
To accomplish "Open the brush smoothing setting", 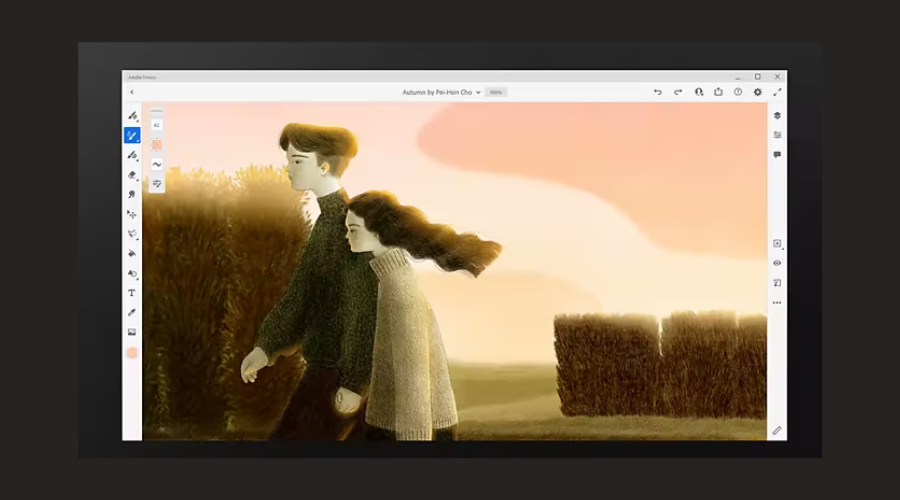I will click(157, 165).
